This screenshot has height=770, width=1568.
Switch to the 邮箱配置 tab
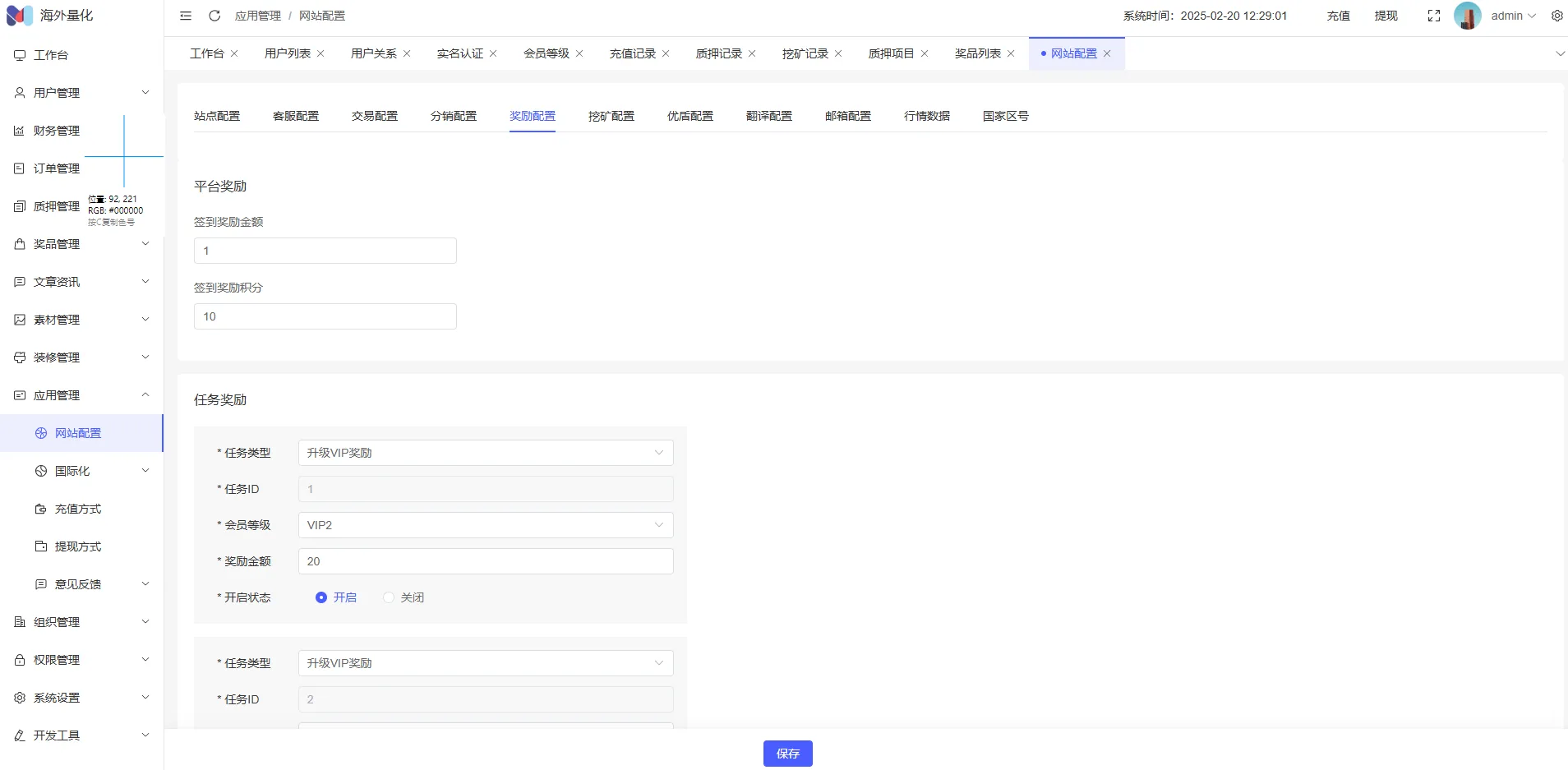tap(847, 116)
